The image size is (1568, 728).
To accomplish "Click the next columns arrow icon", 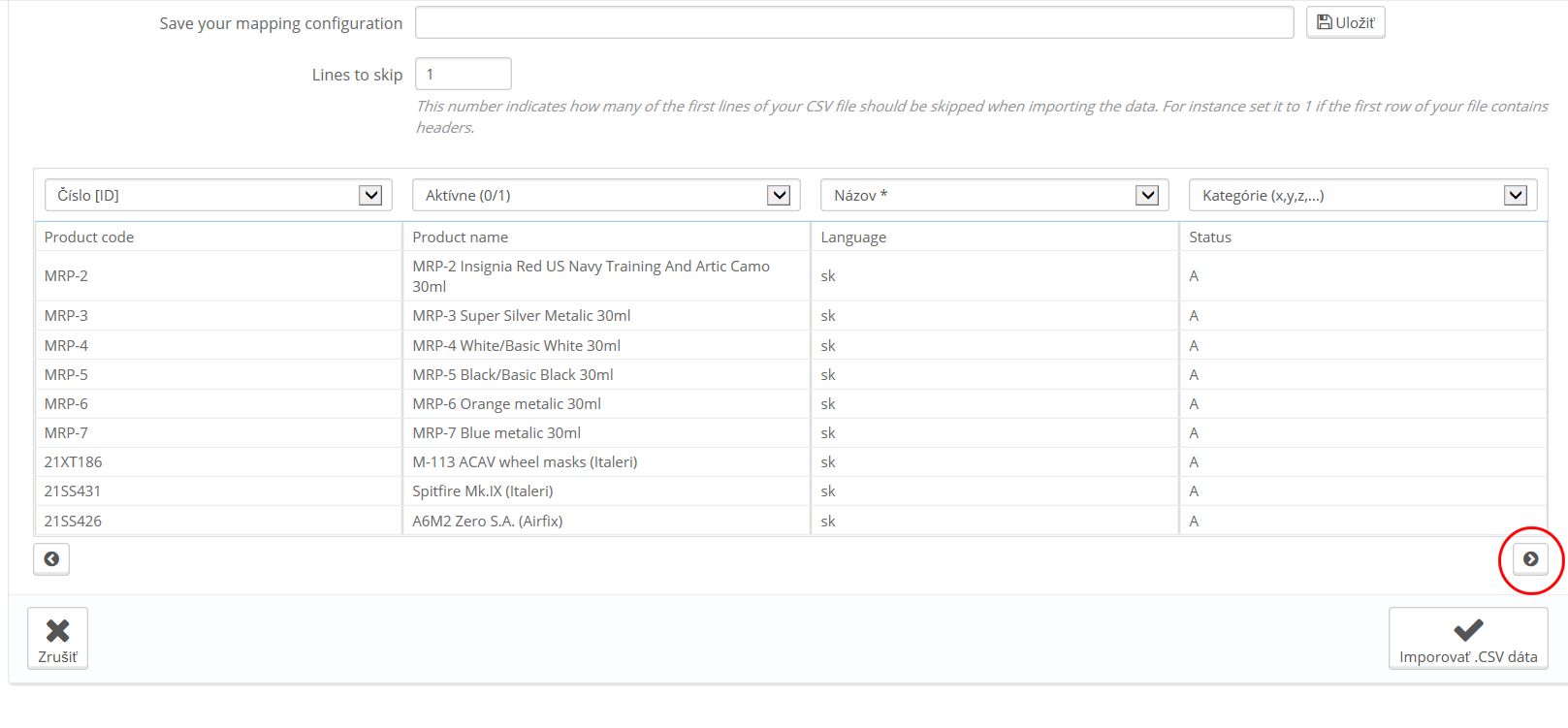I will coord(1530,559).
